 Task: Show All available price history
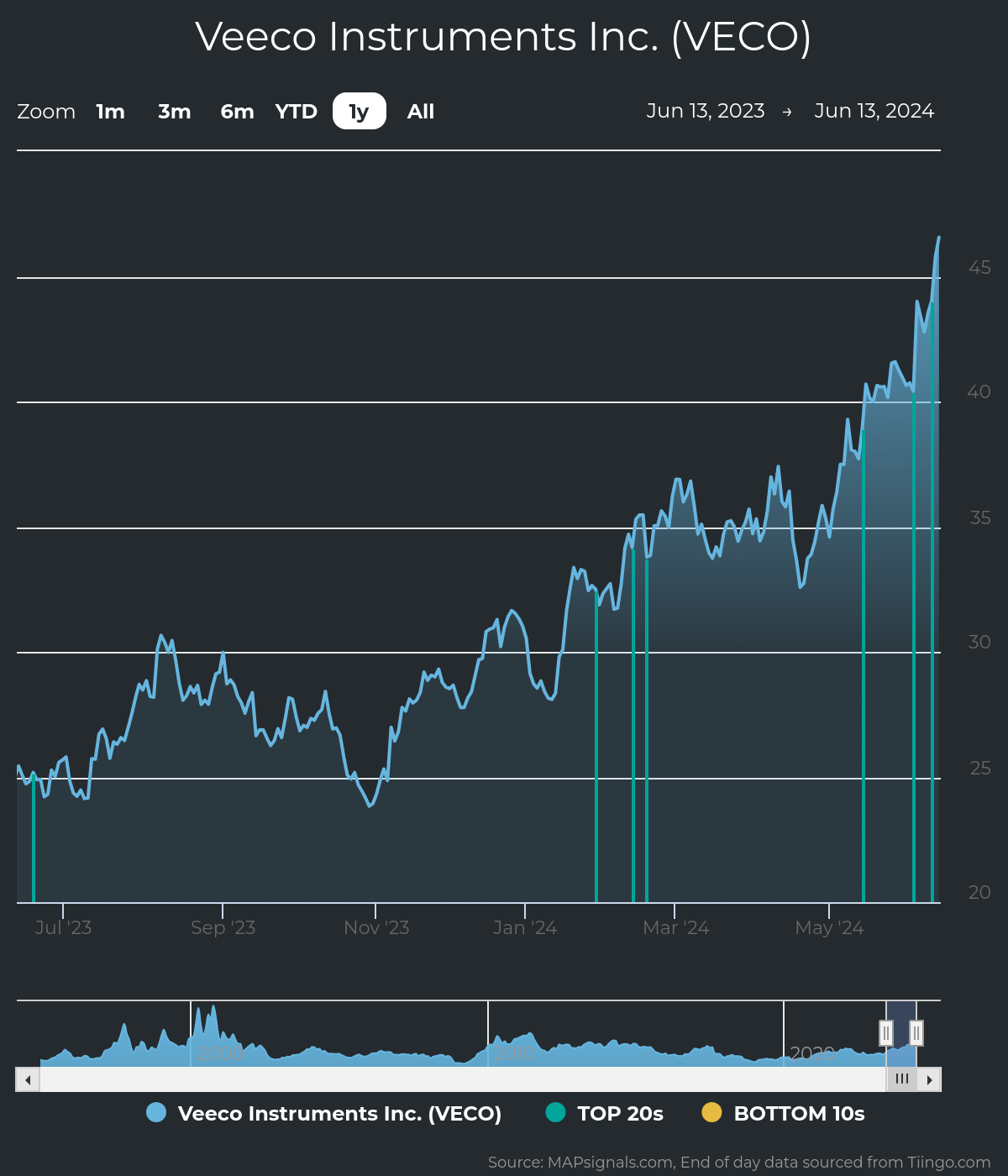pyautogui.click(x=421, y=112)
